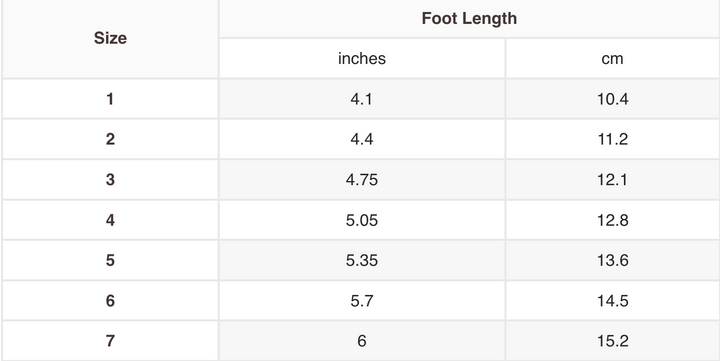Click size 4 row label
The image size is (720, 361).
click(x=110, y=220)
